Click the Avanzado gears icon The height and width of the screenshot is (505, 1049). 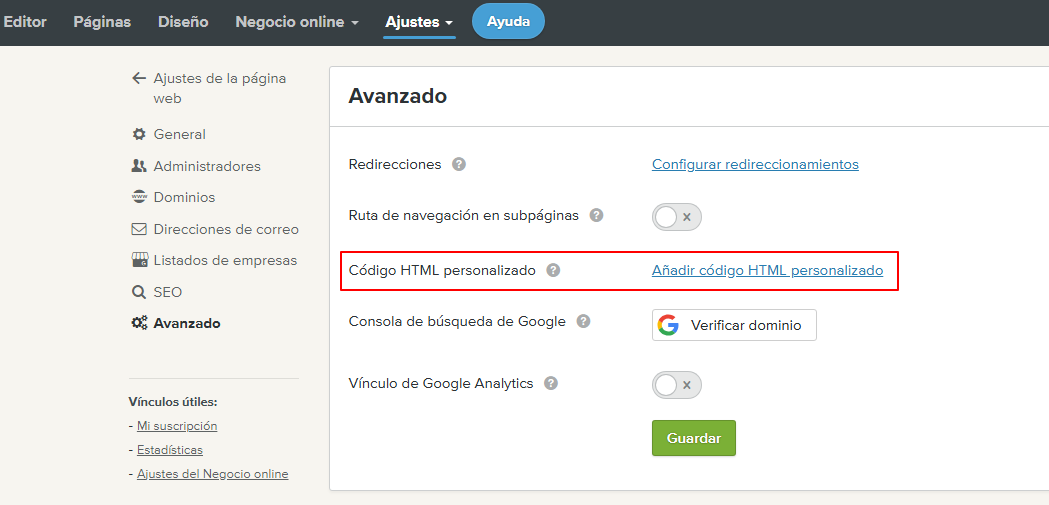pos(138,324)
